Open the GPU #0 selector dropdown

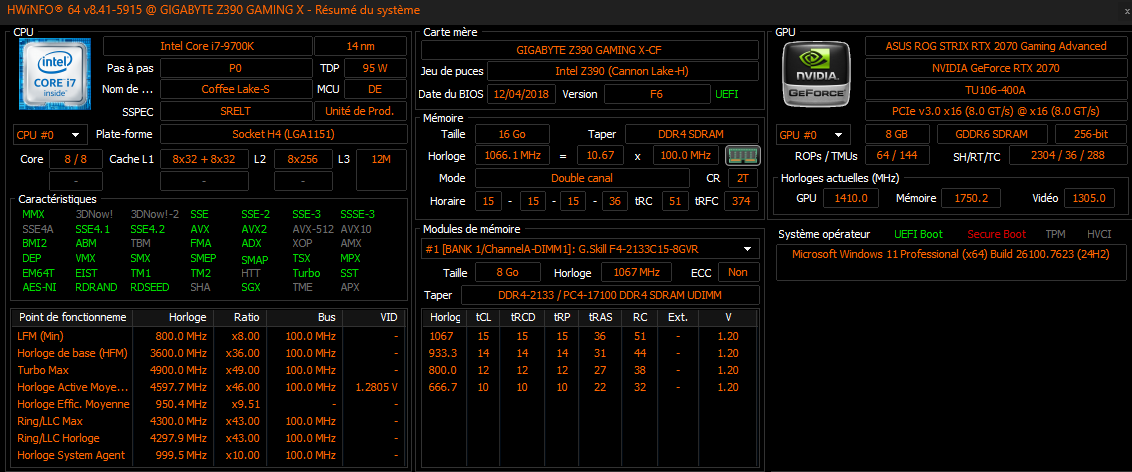[812, 135]
